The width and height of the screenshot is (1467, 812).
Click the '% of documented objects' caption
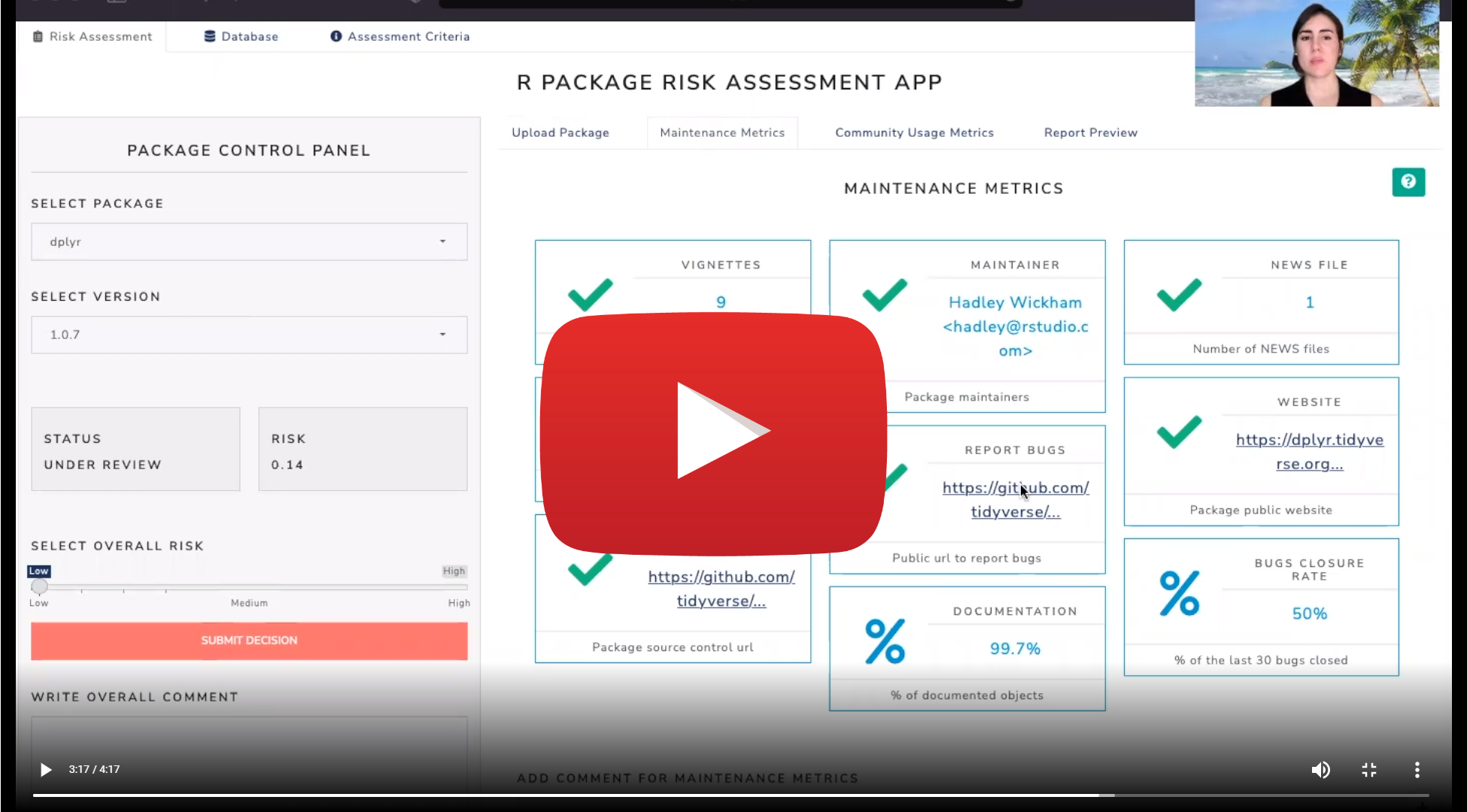(967, 695)
